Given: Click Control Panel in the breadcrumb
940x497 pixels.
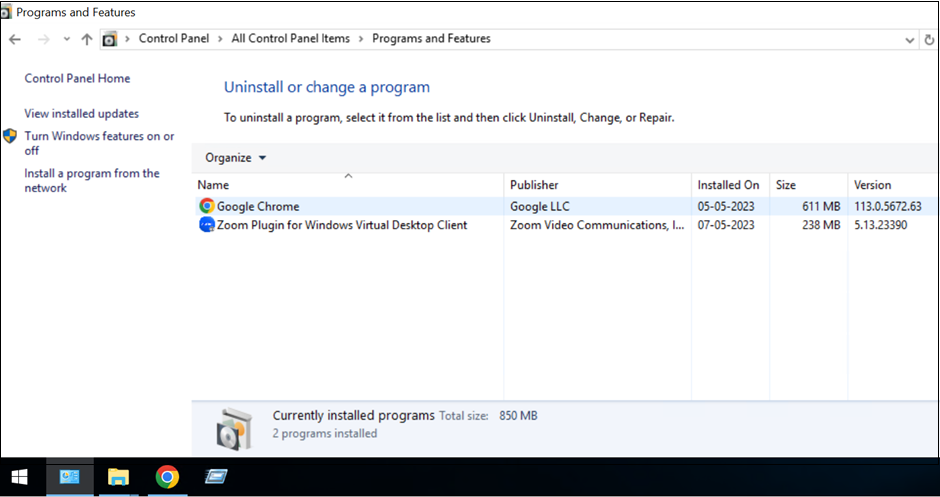Looking at the screenshot, I should point(174,38).
